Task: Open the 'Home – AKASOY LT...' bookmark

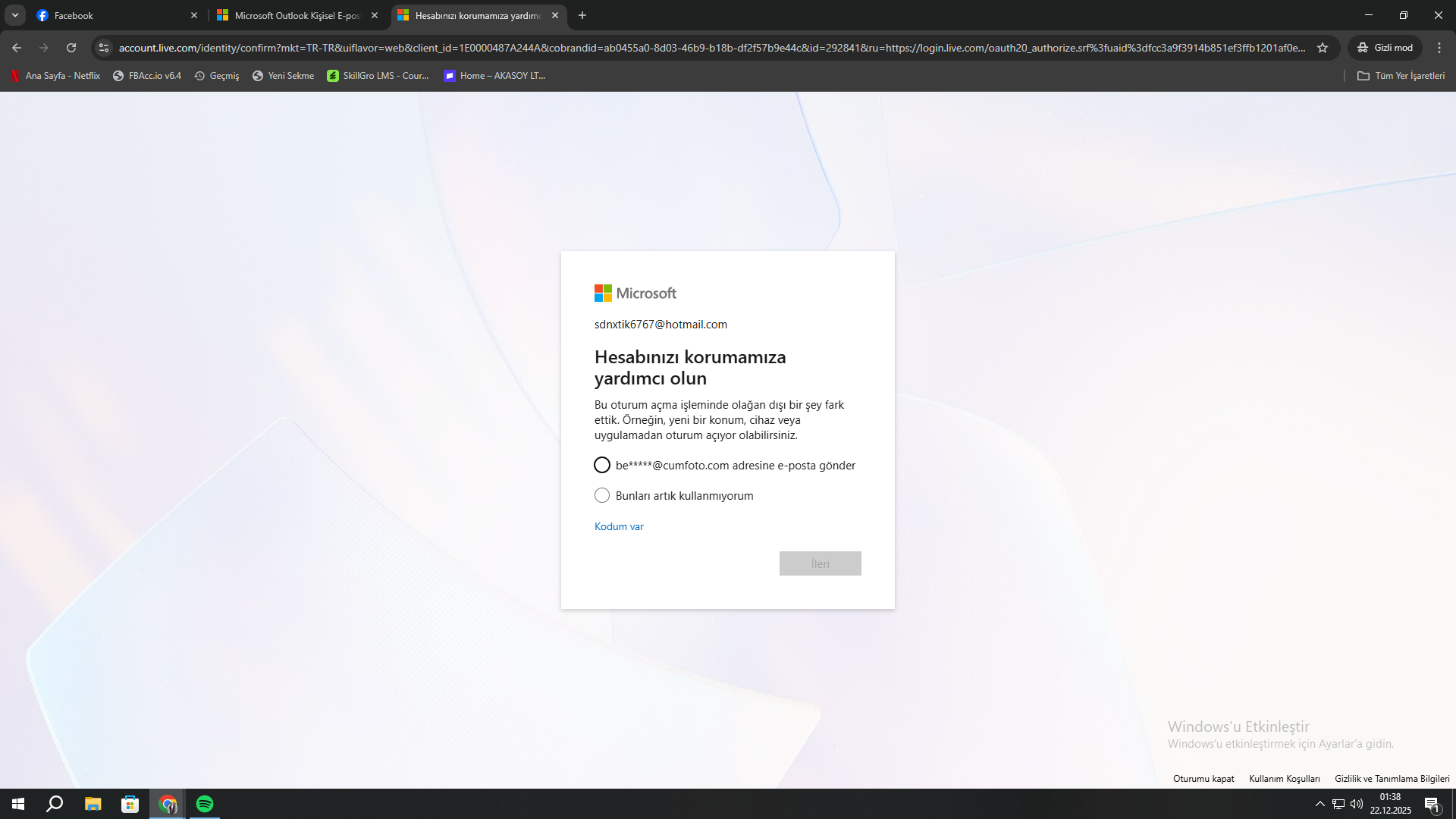Action: tap(494, 76)
